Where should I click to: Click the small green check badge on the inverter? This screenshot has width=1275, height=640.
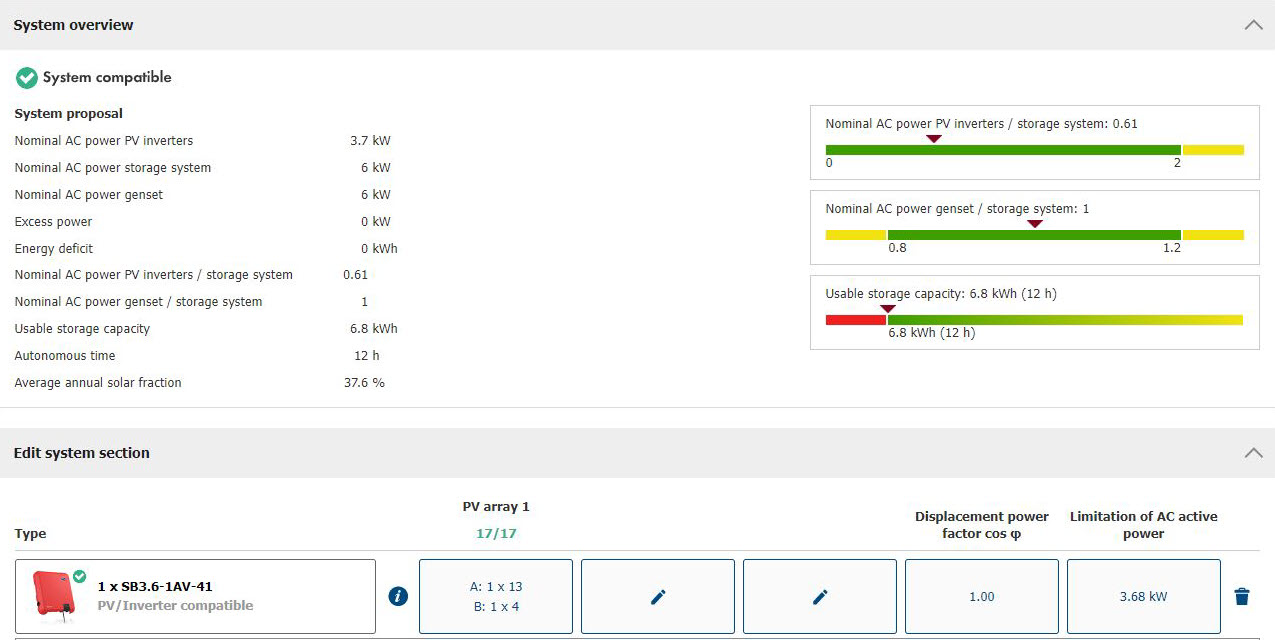80,577
